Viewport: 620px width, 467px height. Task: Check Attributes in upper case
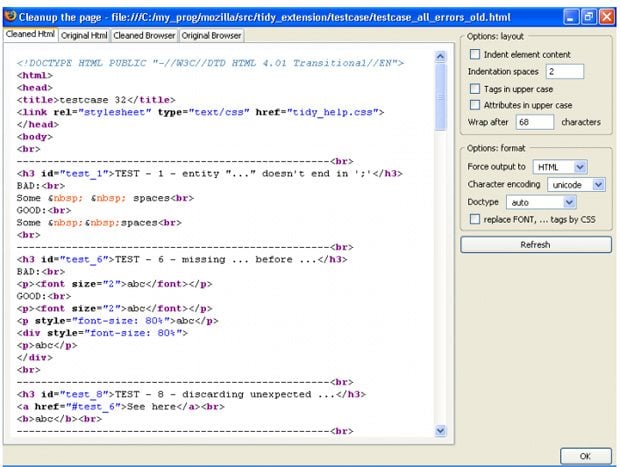(475, 106)
